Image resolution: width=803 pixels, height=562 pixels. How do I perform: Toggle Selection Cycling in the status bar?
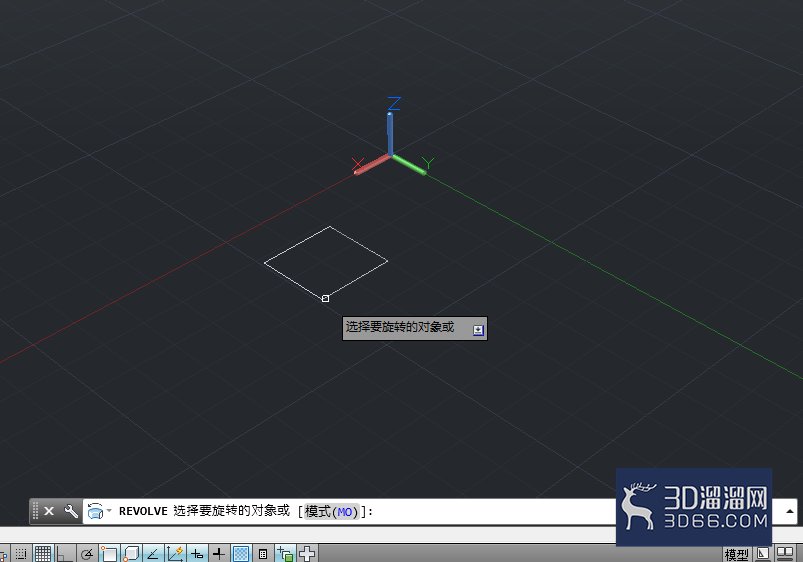coord(285,554)
